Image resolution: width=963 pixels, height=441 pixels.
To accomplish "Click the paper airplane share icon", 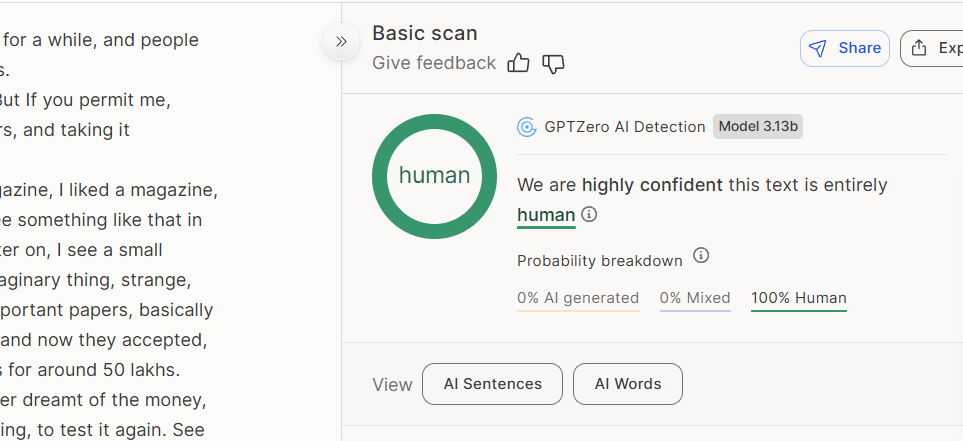I will pos(818,48).
